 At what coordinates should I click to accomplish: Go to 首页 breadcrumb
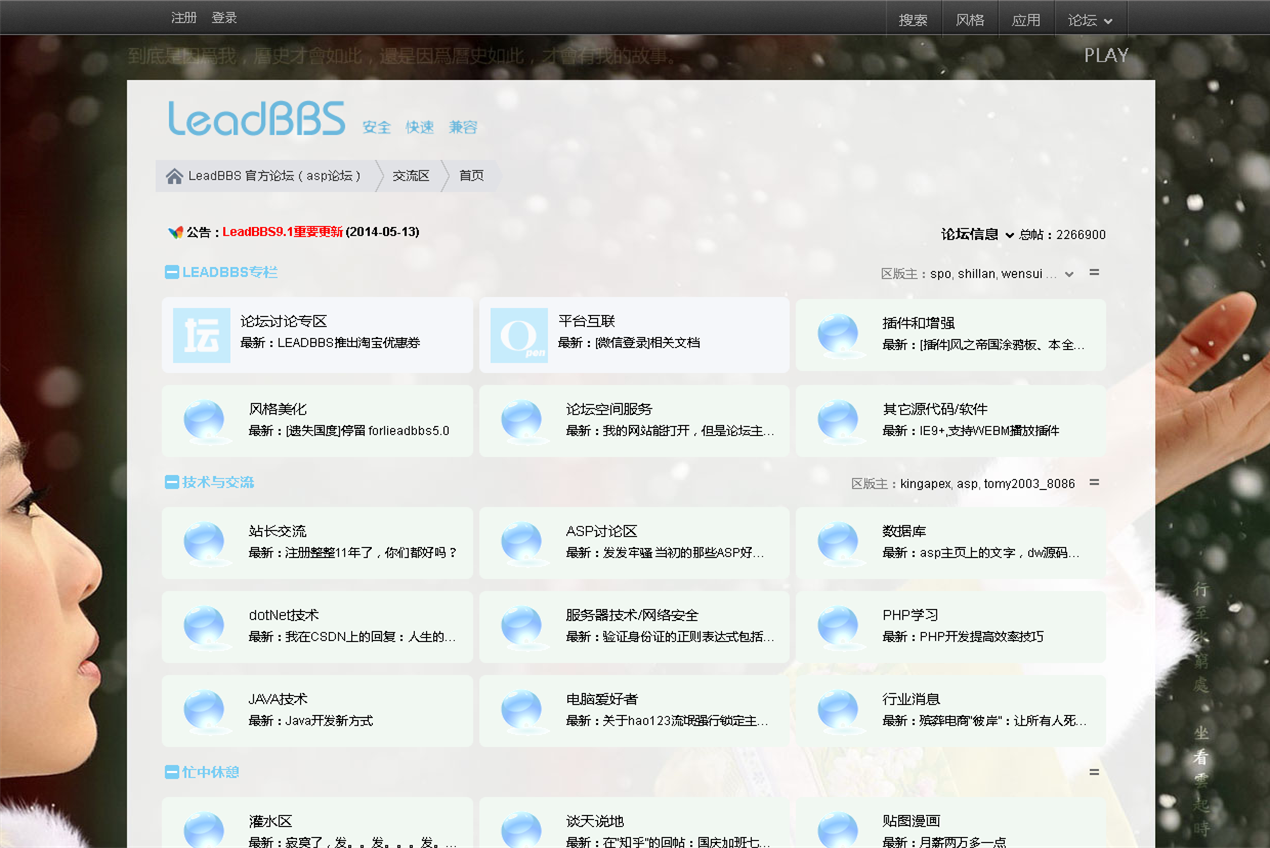point(471,176)
